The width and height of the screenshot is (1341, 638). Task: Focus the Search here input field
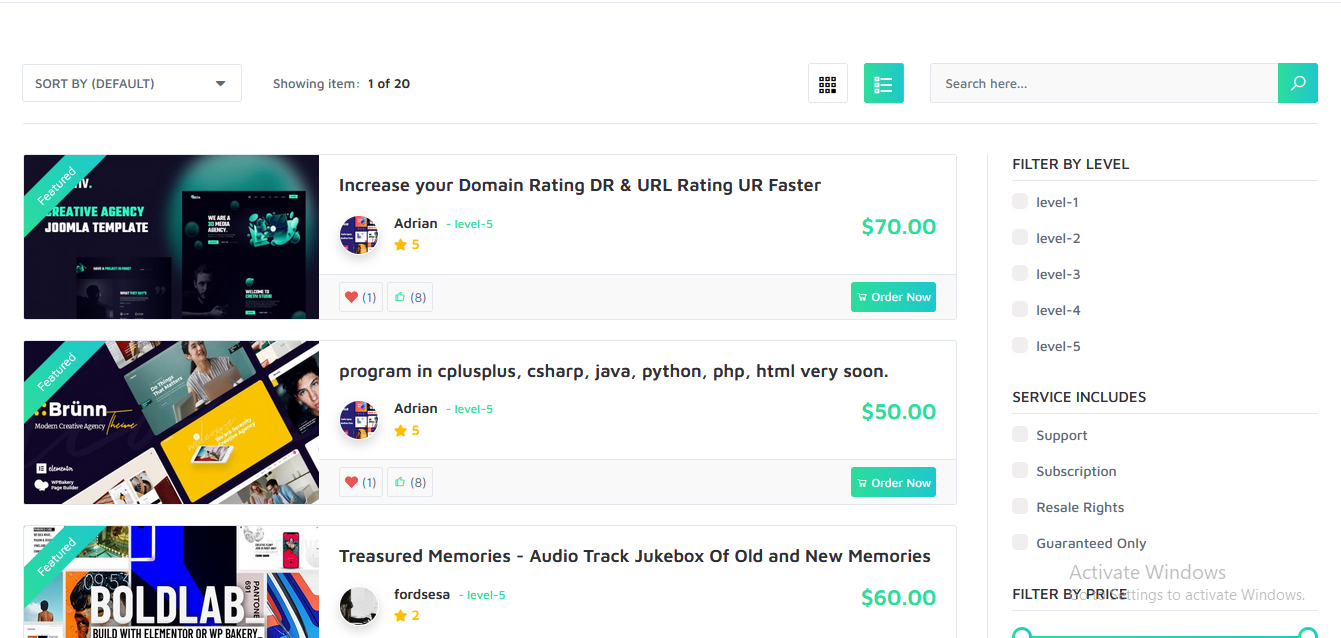pyautogui.click(x=1104, y=83)
